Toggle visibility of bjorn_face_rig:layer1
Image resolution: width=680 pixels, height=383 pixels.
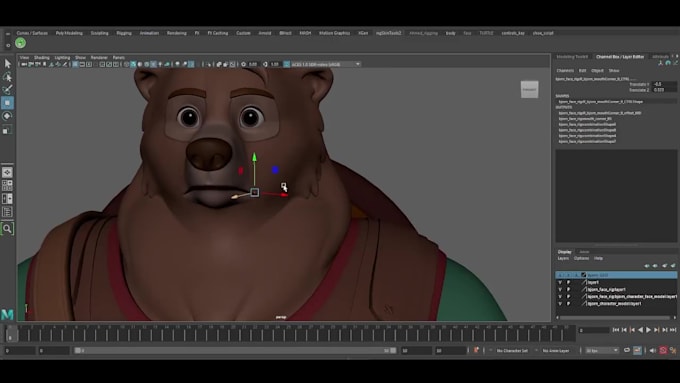click(560, 289)
